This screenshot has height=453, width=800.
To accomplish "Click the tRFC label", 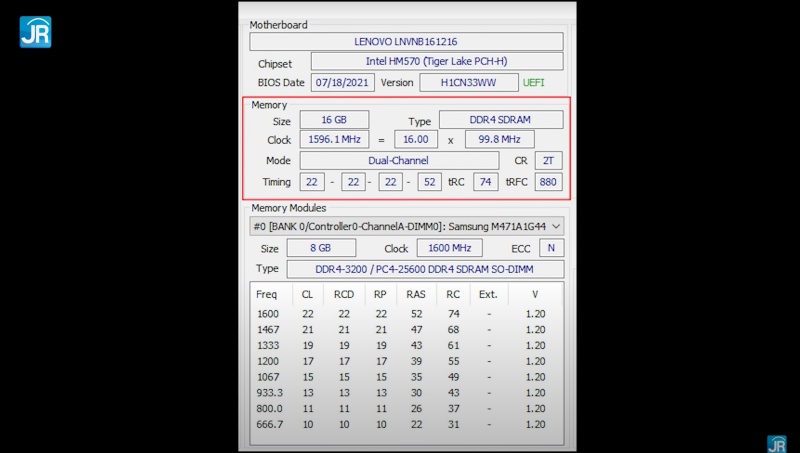I will pyautogui.click(x=516, y=182).
